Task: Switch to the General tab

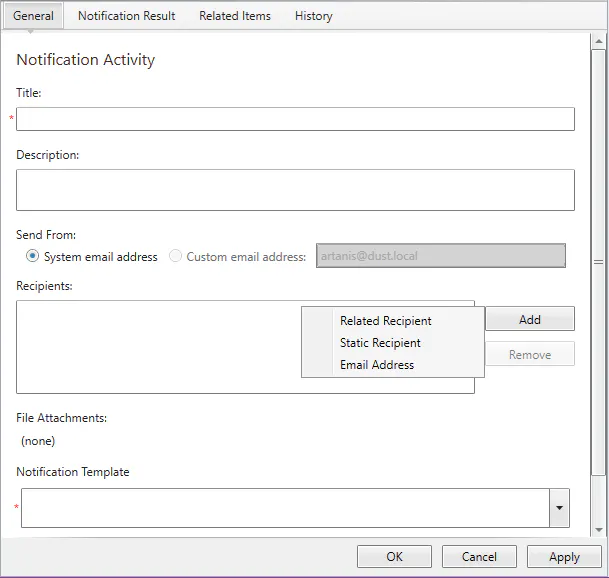Action: [x=33, y=16]
